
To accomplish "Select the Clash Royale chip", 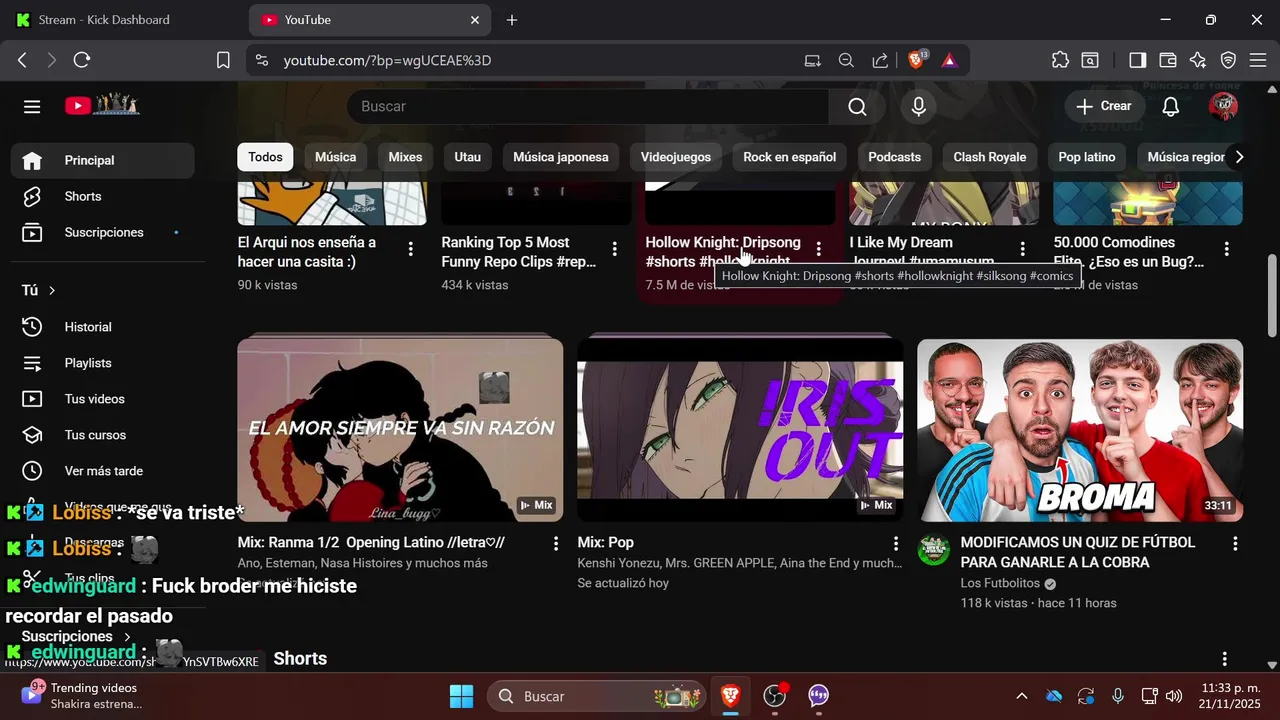I will tap(989, 157).
